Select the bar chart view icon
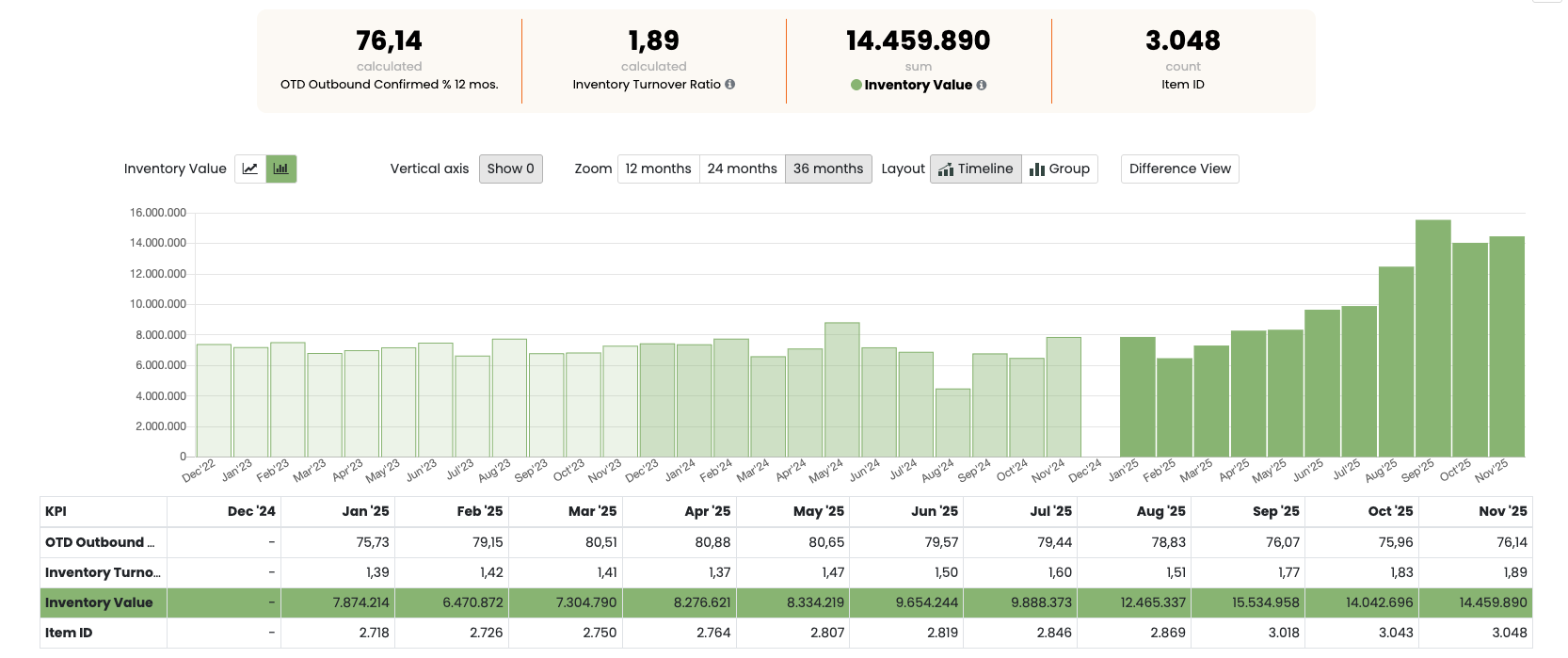This screenshot has height=658, width=1568. (x=281, y=169)
